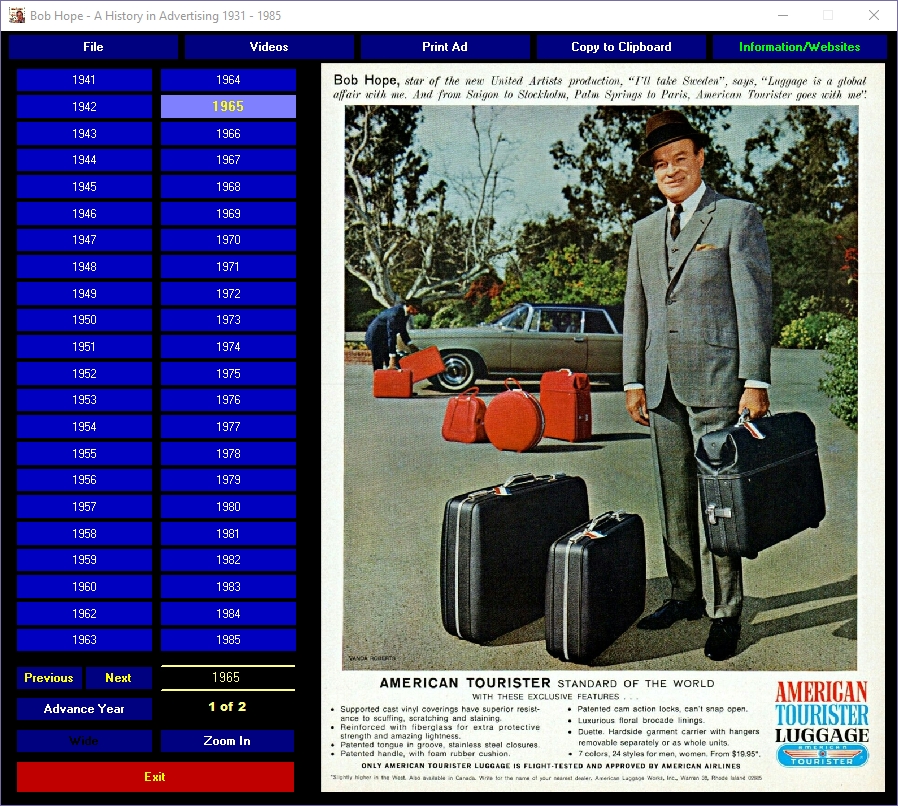This screenshot has height=806, width=898.
Task: Select year 1966
Action: [229, 133]
